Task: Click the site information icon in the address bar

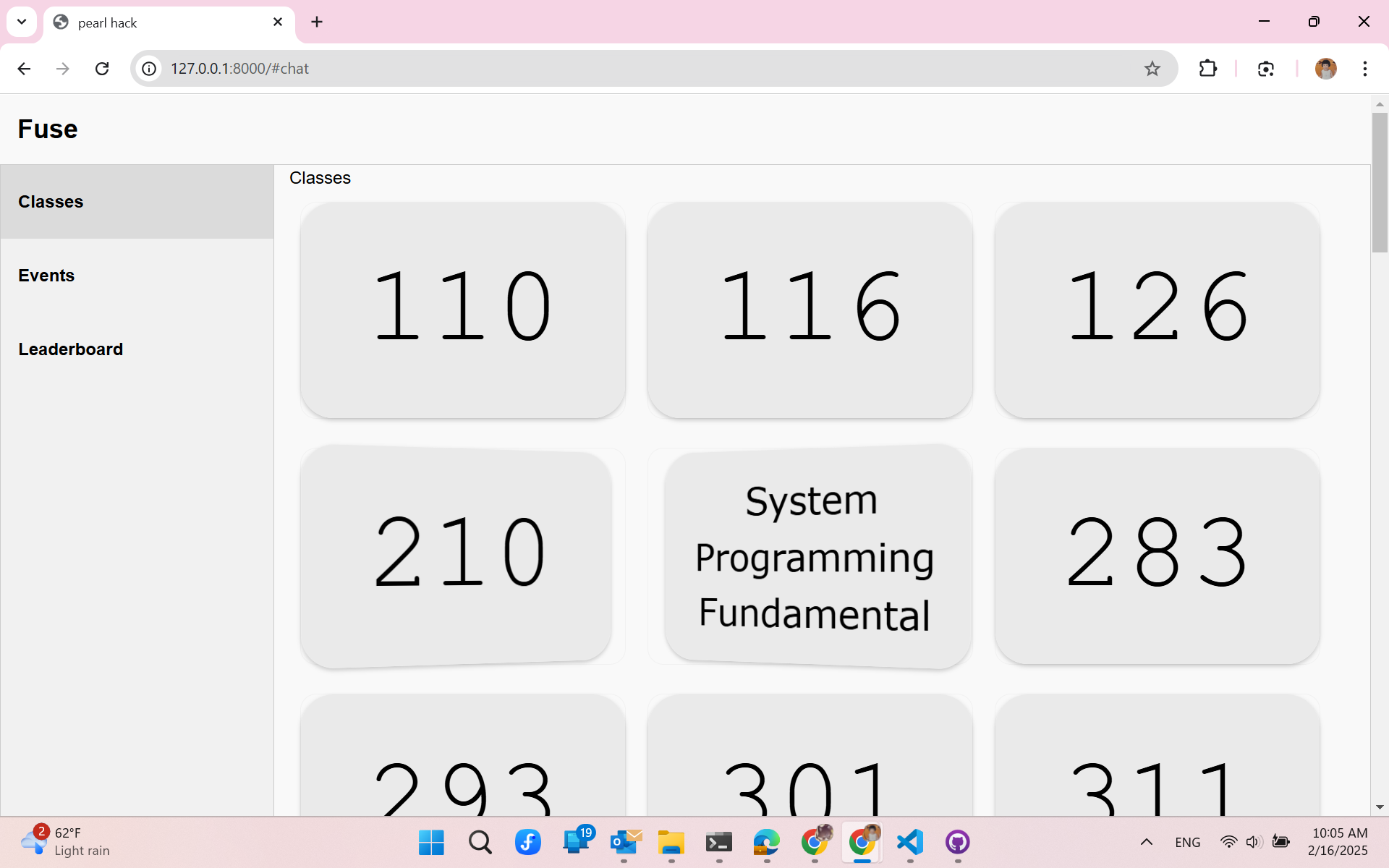Action: [x=149, y=69]
